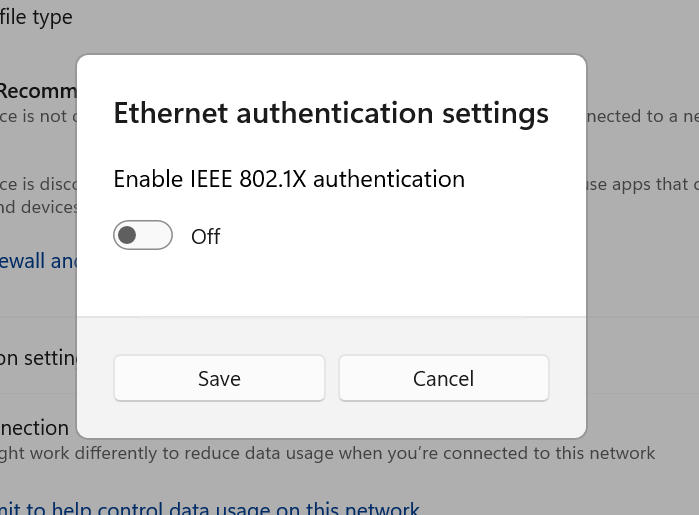Click the "Enable IEEE 802.1X authentication" label

[289, 180]
